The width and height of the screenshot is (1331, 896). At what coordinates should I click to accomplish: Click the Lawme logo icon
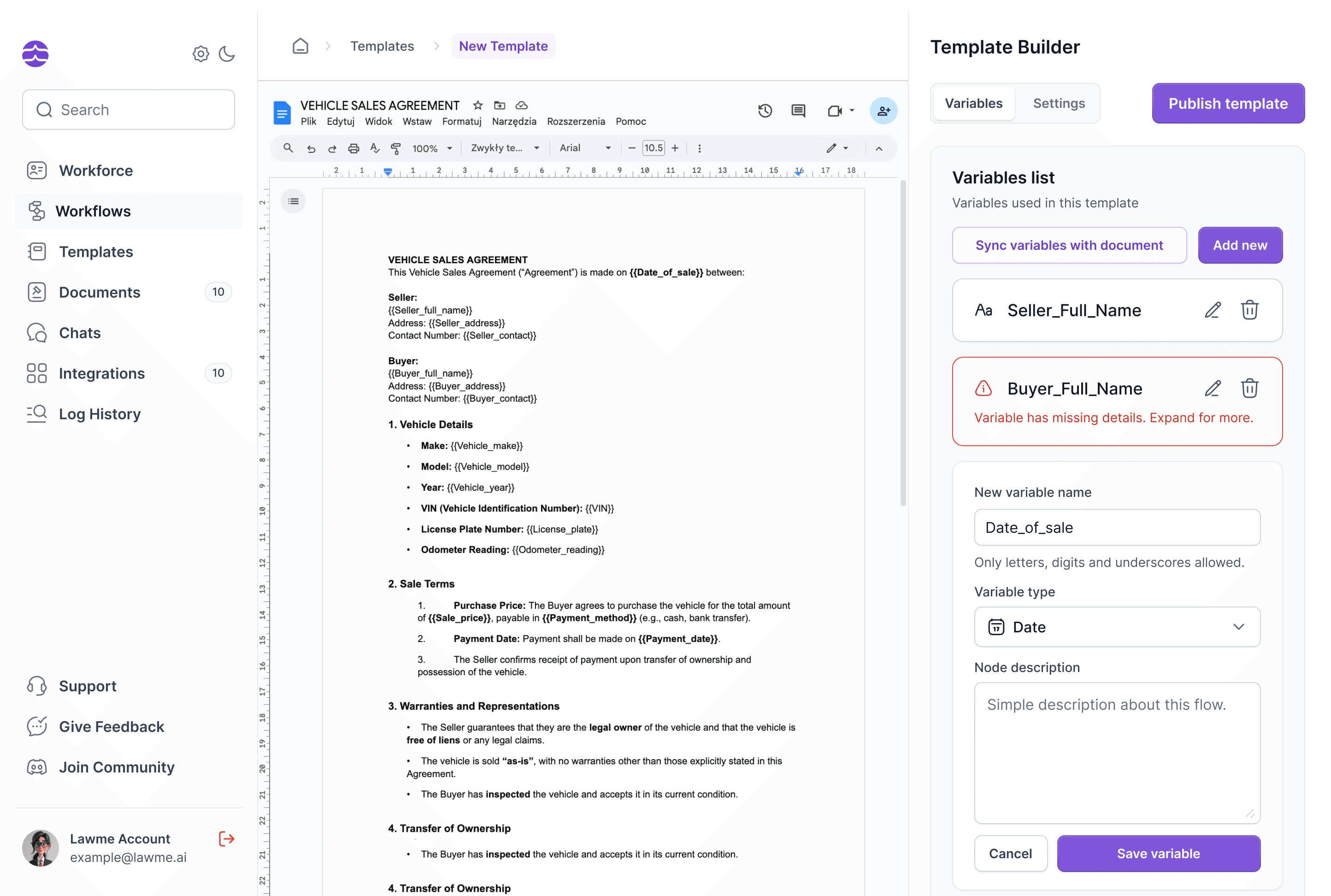35,54
